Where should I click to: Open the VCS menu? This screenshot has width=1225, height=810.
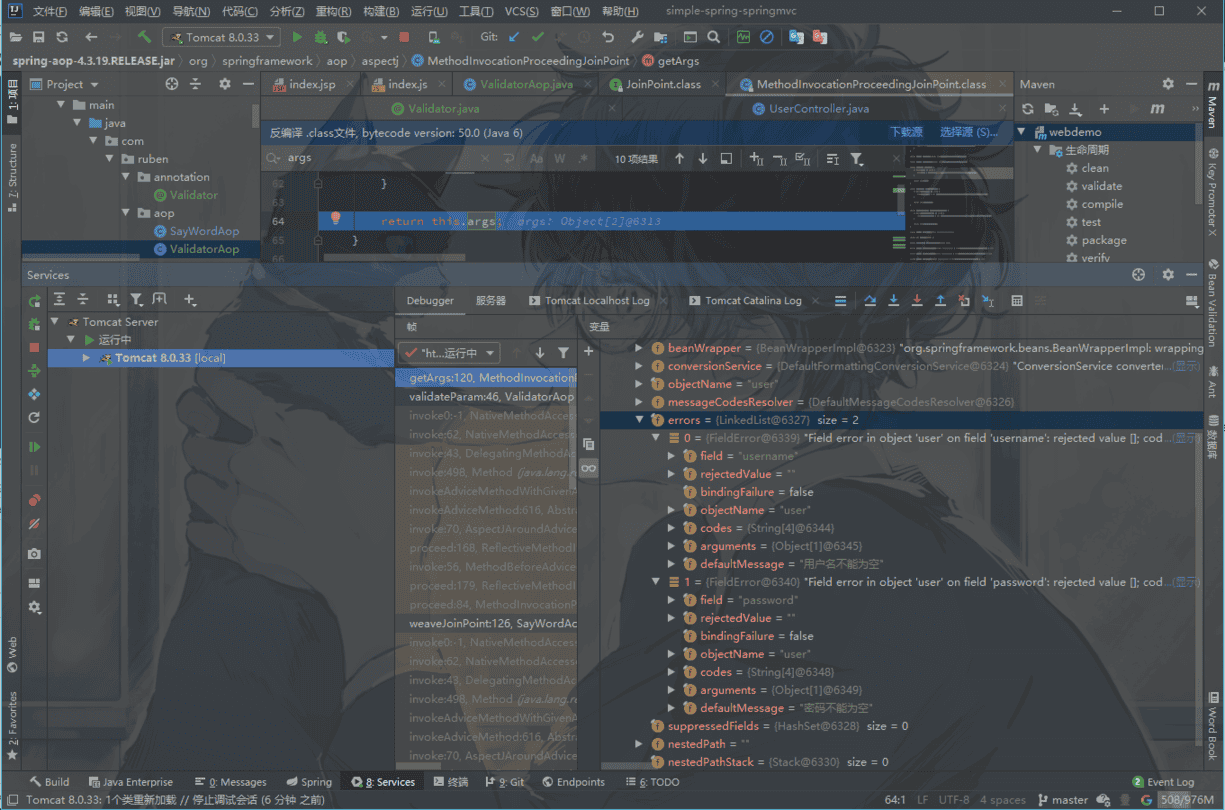(x=520, y=12)
